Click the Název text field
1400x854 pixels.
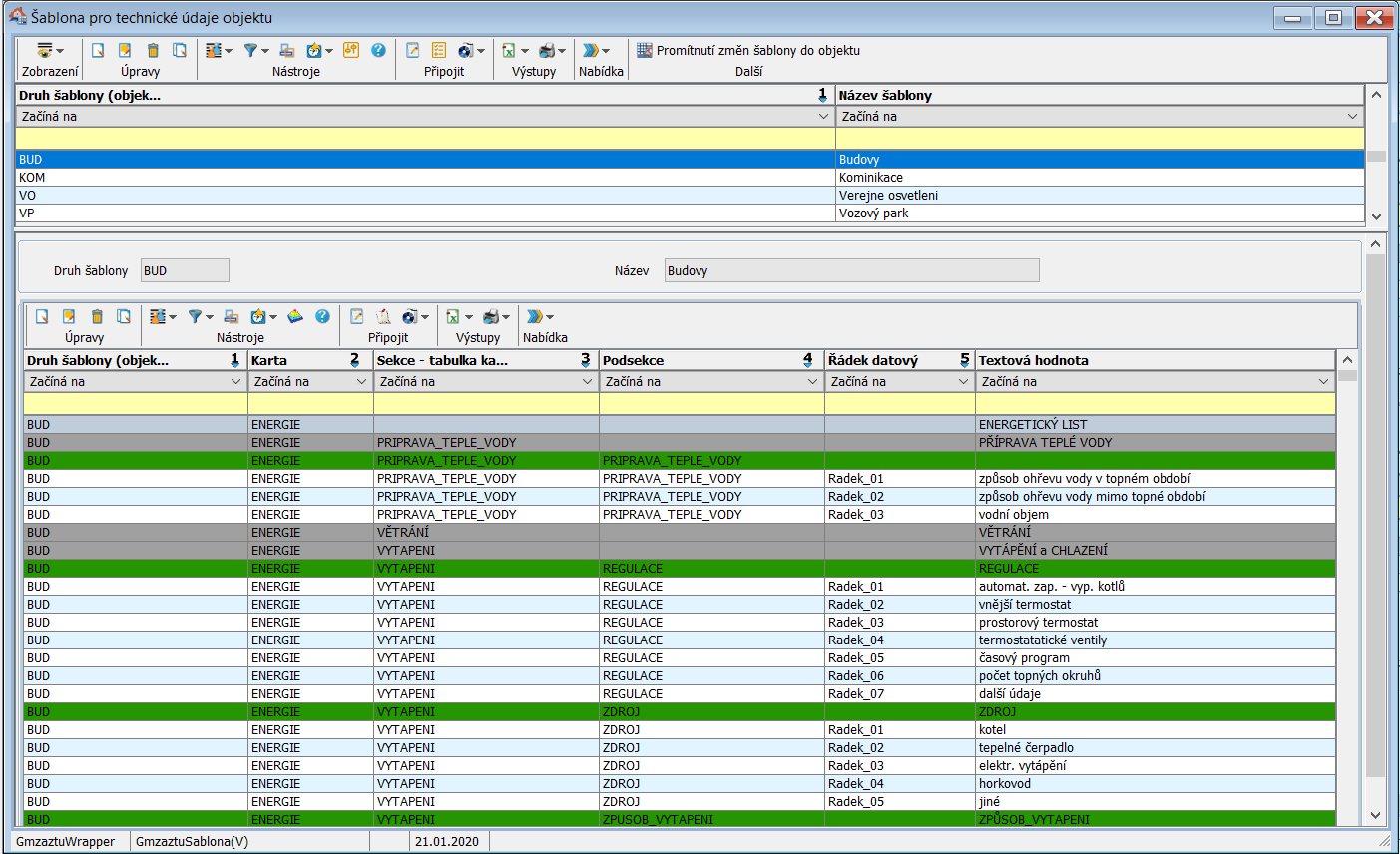pyautogui.click(x=851, y=271)
